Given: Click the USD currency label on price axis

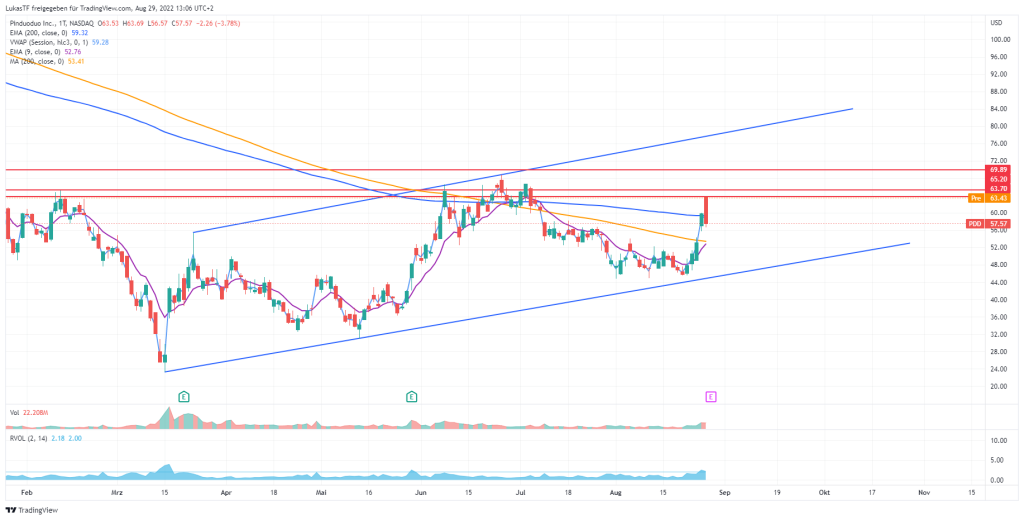Looking at the screenshot, I should [x=996, y=22].
